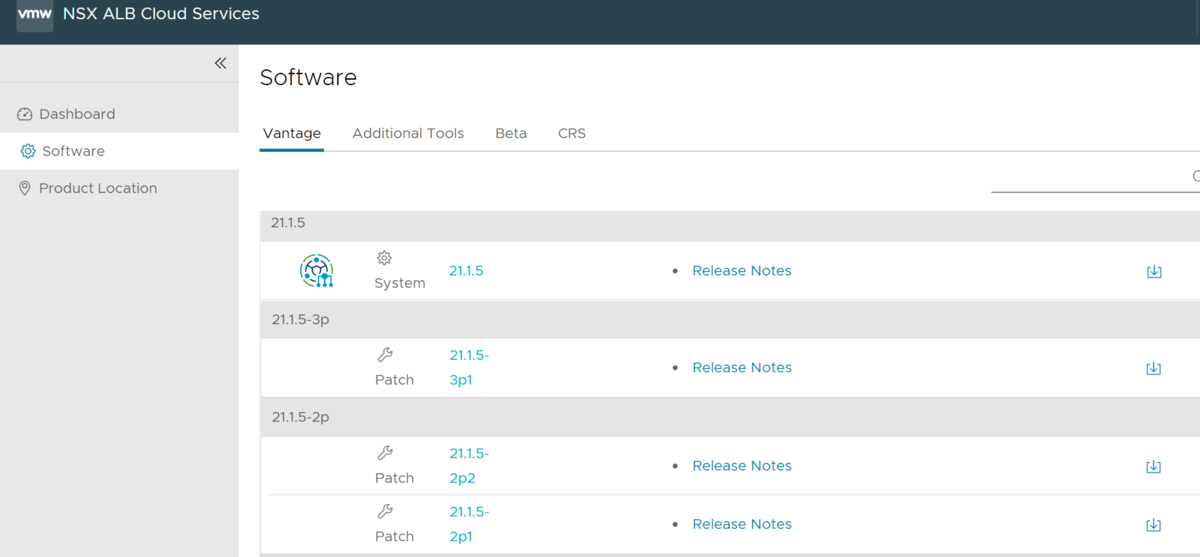Select Software in the sidebar
Screen dimensions: 1200x557
point(119,151)
